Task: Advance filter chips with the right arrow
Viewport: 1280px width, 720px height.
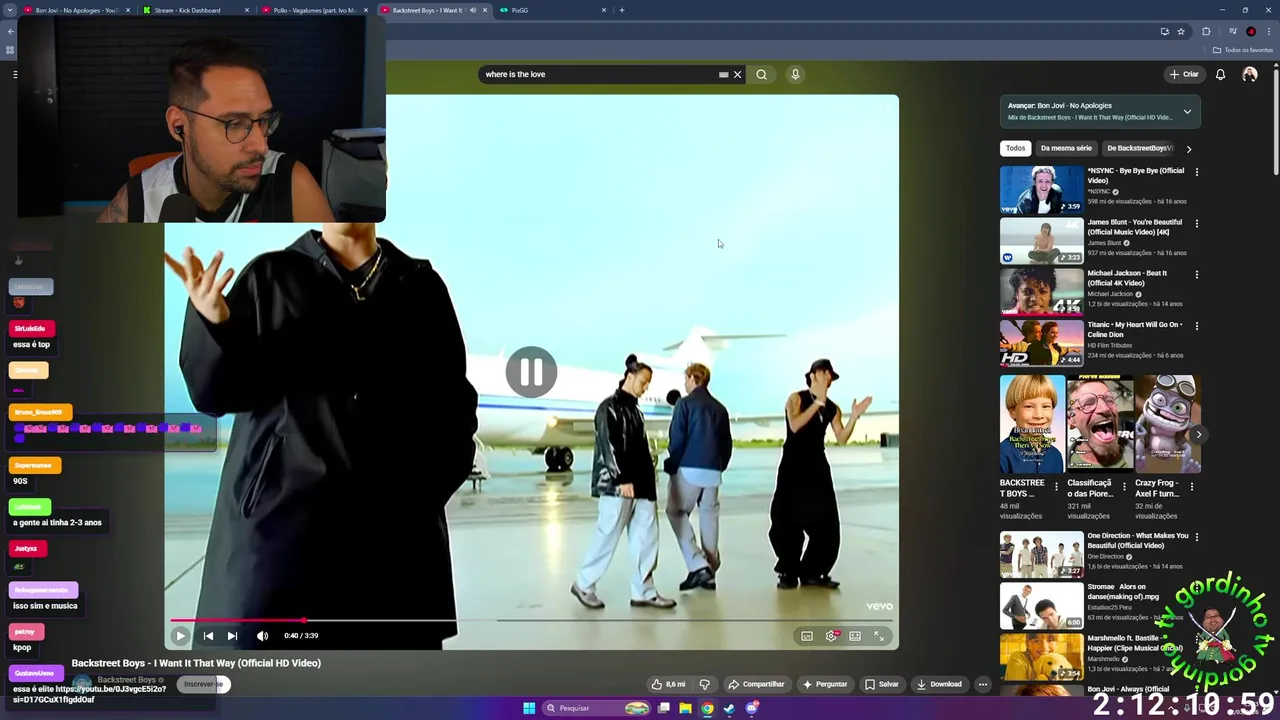Action: pyautogui.click(x=1188, y=149)
